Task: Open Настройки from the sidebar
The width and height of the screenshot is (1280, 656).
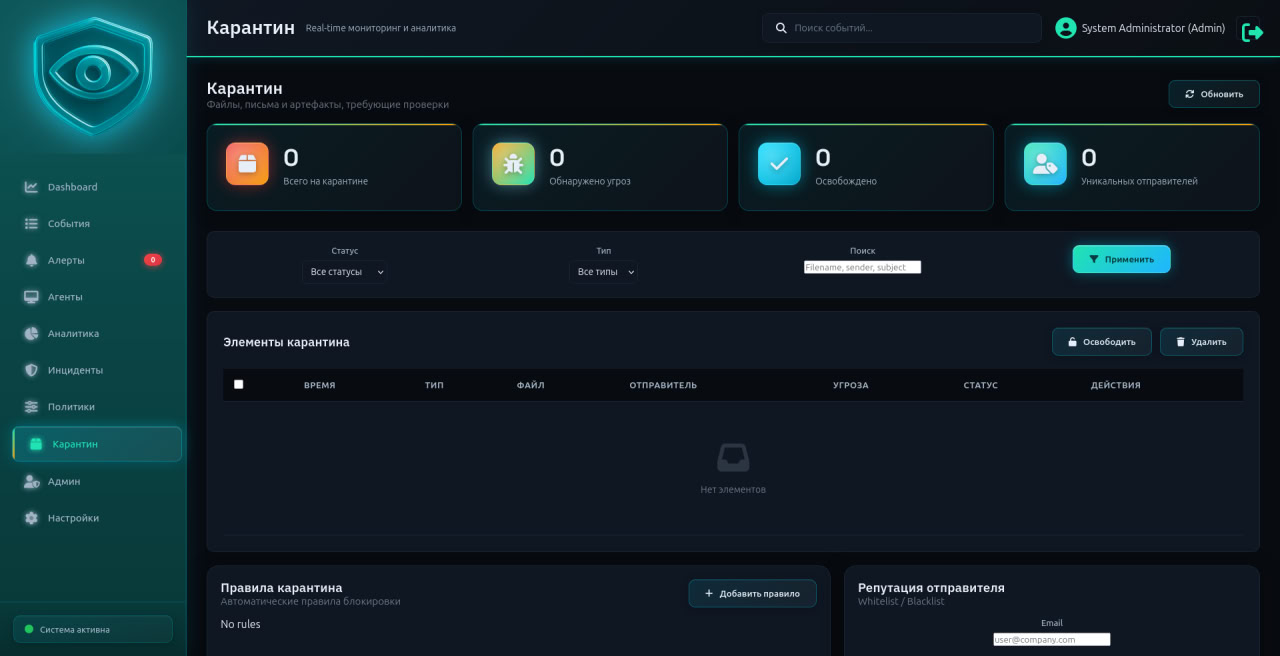Action: tap(97, 518)
